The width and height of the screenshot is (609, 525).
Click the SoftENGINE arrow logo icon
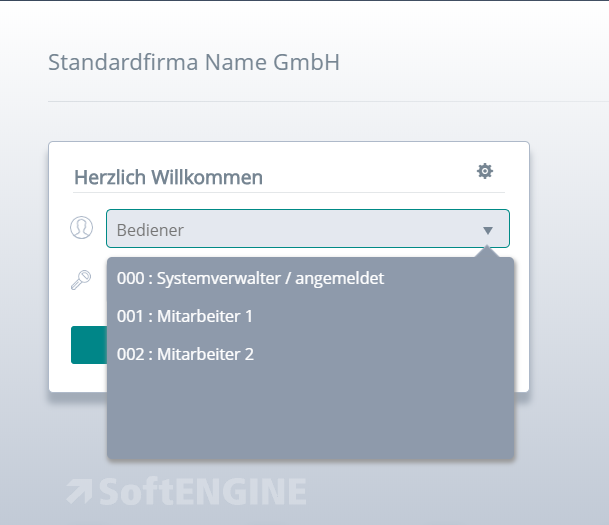click(x=79, y=492)
